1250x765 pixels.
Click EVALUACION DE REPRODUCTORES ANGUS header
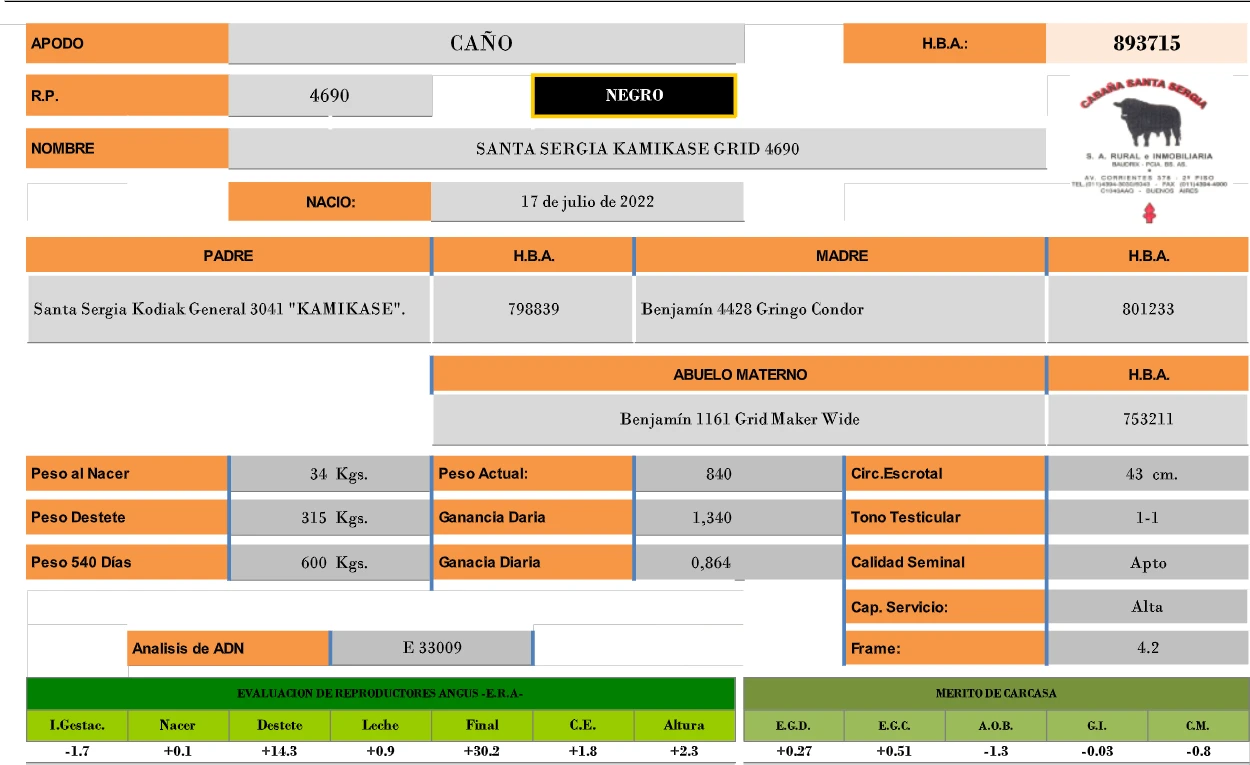pyautogui.click(x=380, y=693)
